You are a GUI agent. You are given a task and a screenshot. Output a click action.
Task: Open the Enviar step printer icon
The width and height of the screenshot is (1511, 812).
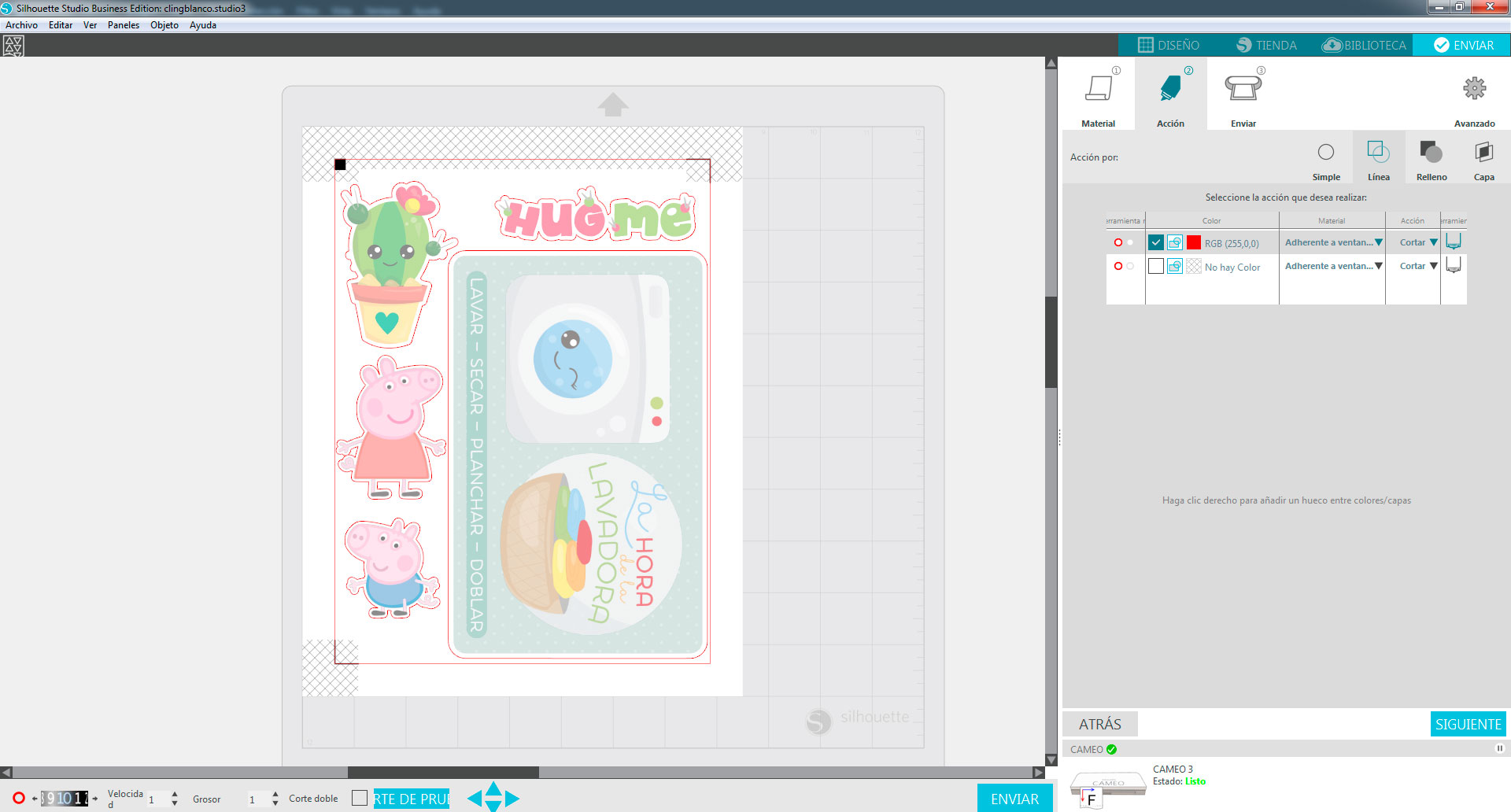1243,88
